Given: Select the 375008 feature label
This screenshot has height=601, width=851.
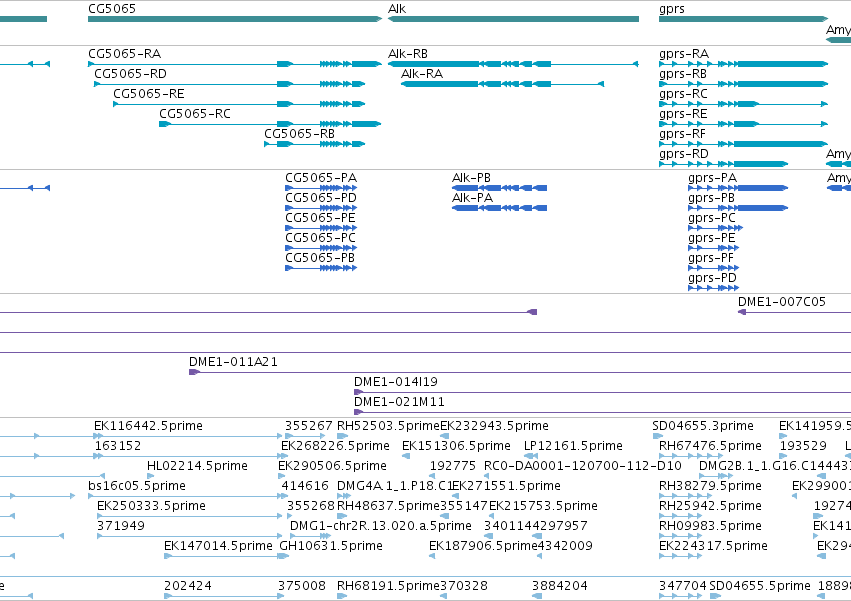Looking at the screenshot, I should pos(302,586).
